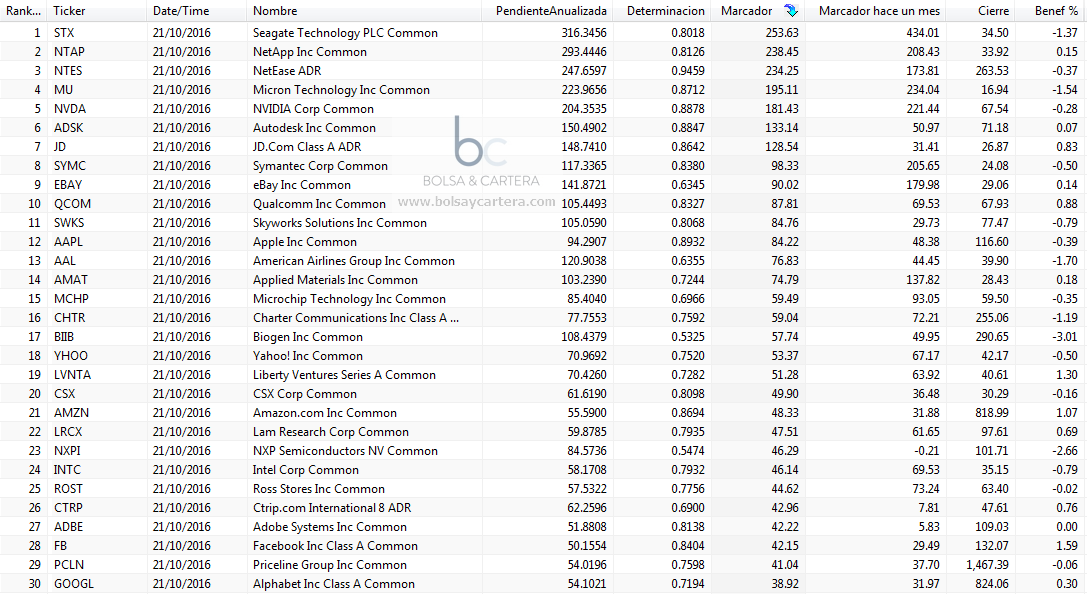The height and width of the screenshot is (594, 1087).
Task: Select the MU ticker cell
Action: [63, 89]
